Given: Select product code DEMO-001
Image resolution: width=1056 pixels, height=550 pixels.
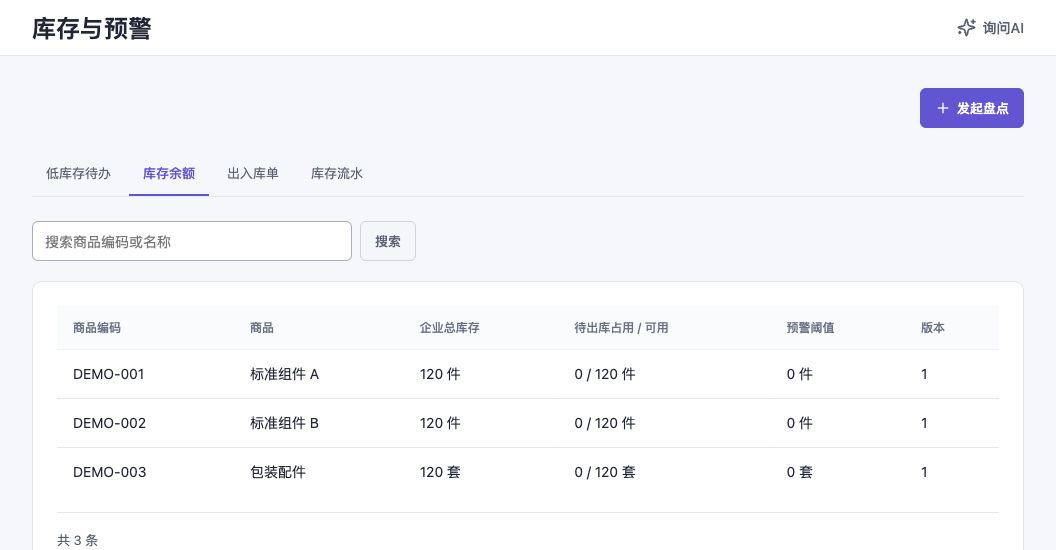Looking at the screenshot, I should (108, 374).
